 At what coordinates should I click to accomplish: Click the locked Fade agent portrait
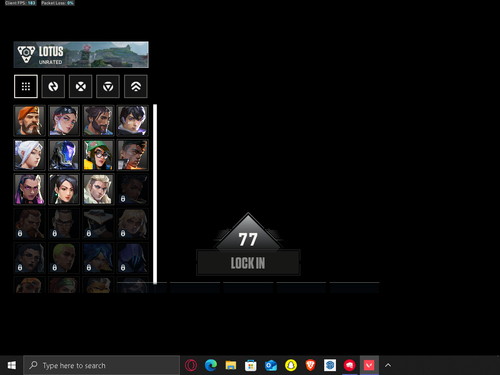29,258
